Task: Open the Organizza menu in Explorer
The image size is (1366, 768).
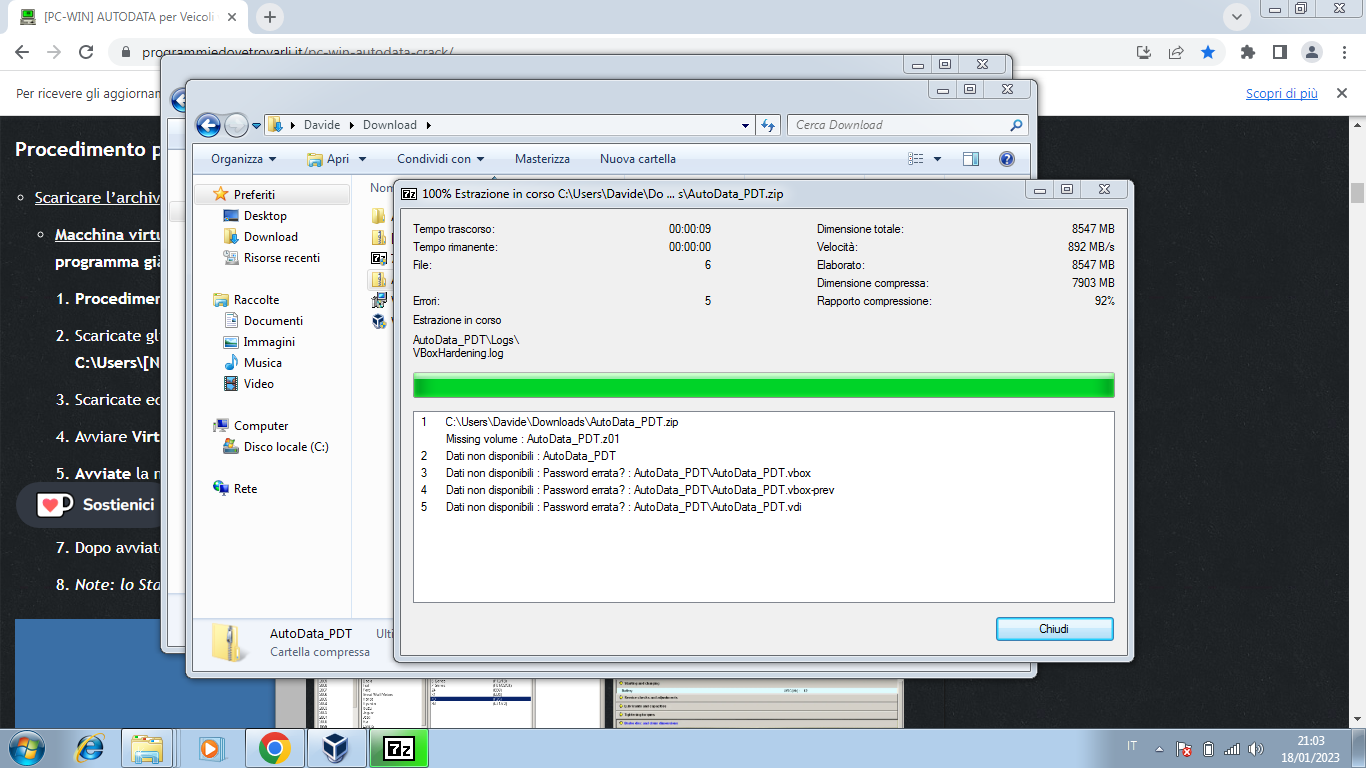Action: (x=244, y=159)
